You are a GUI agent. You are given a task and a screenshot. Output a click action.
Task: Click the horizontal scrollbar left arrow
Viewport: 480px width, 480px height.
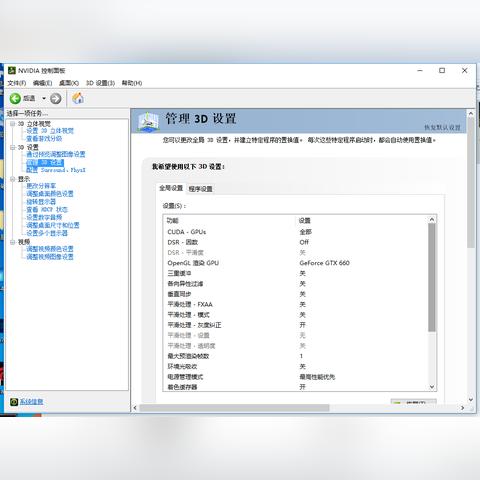135,408
